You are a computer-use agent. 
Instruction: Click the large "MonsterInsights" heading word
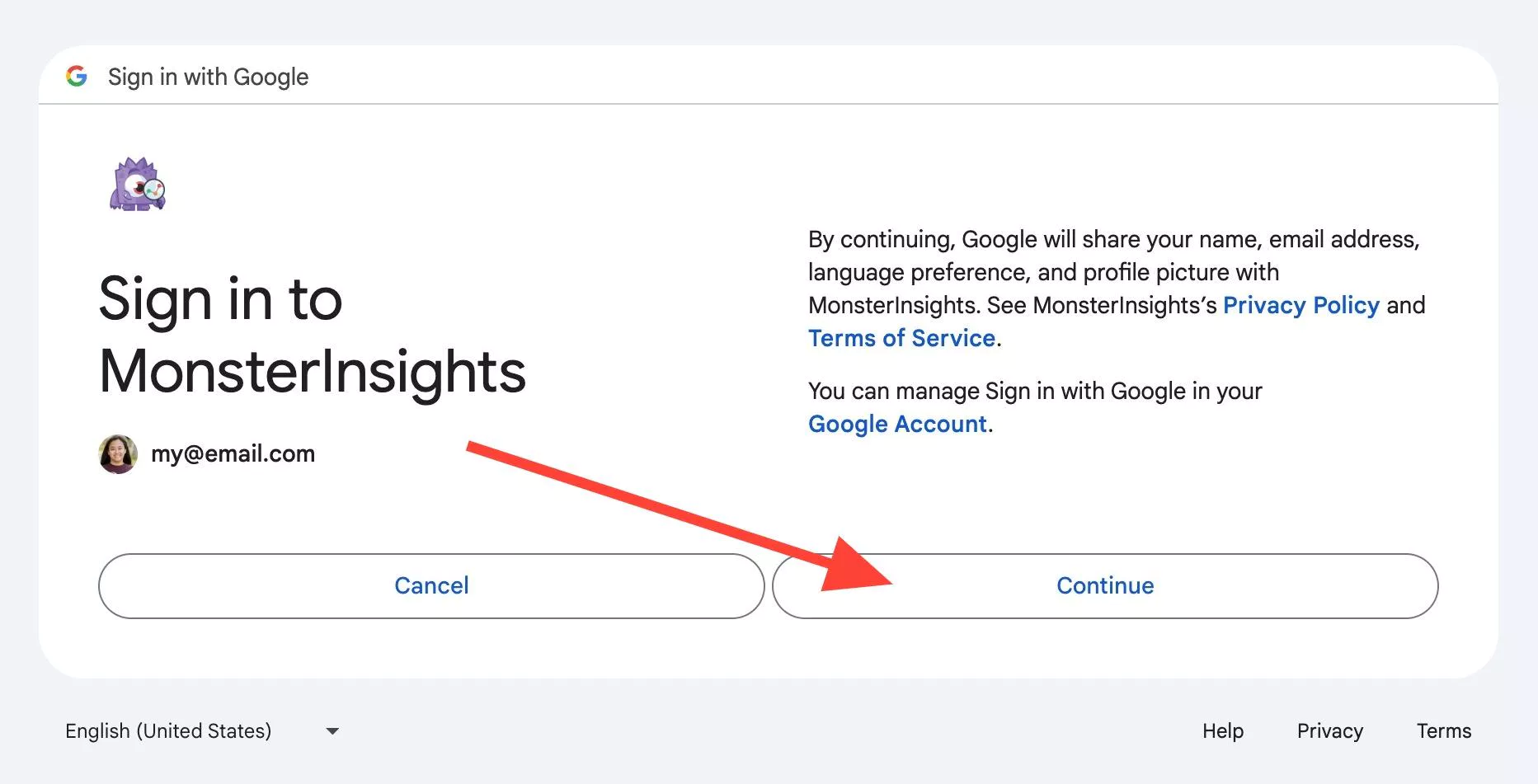click(312, 372)
